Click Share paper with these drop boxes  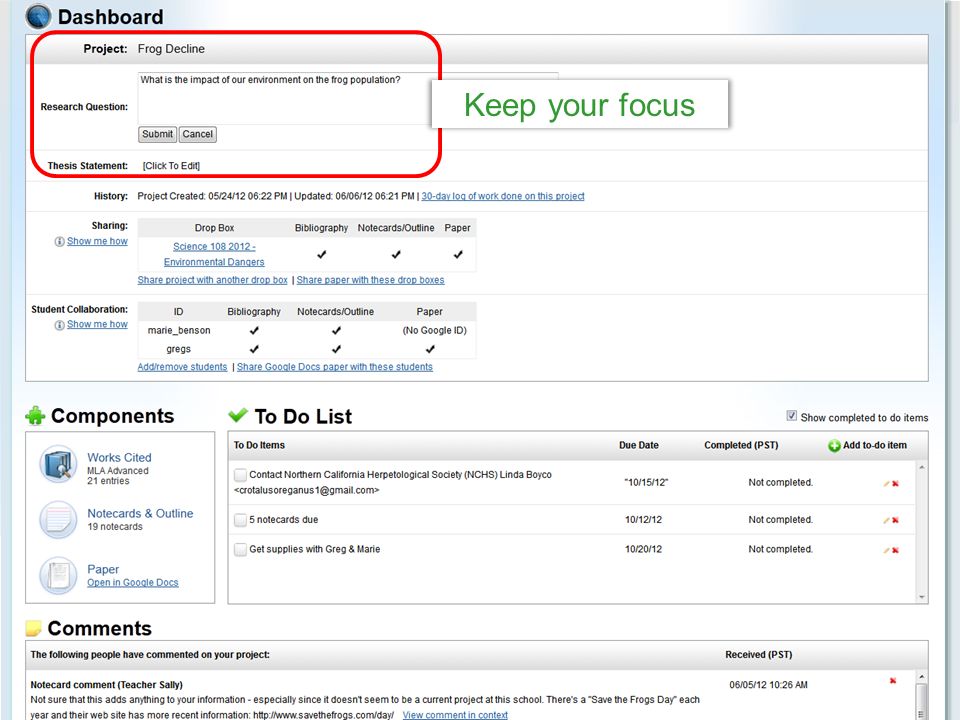[x=370, y=280]
